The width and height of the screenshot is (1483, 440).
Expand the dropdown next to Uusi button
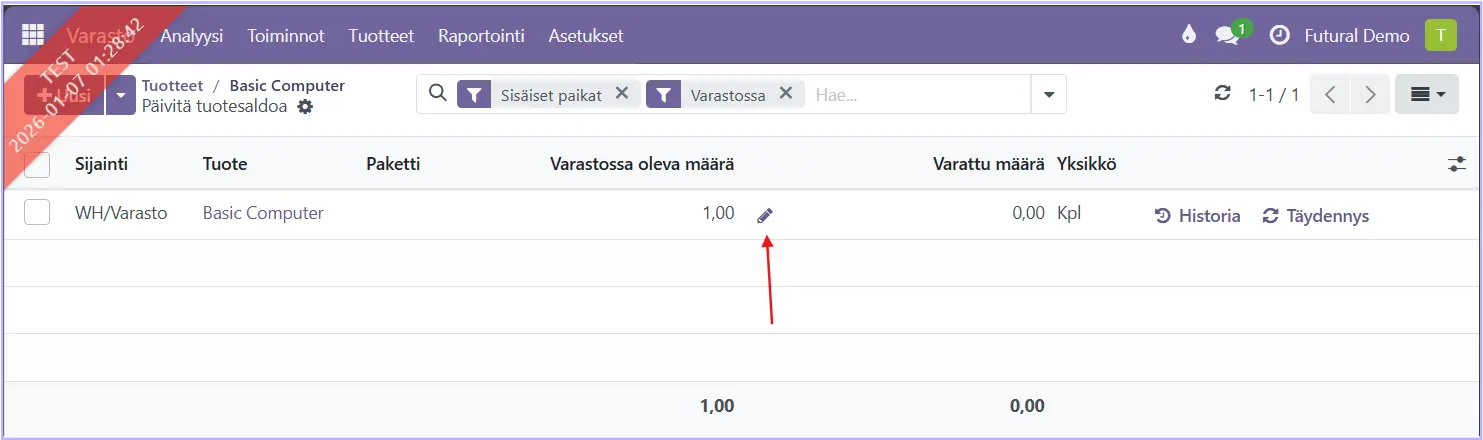point(121,95)
